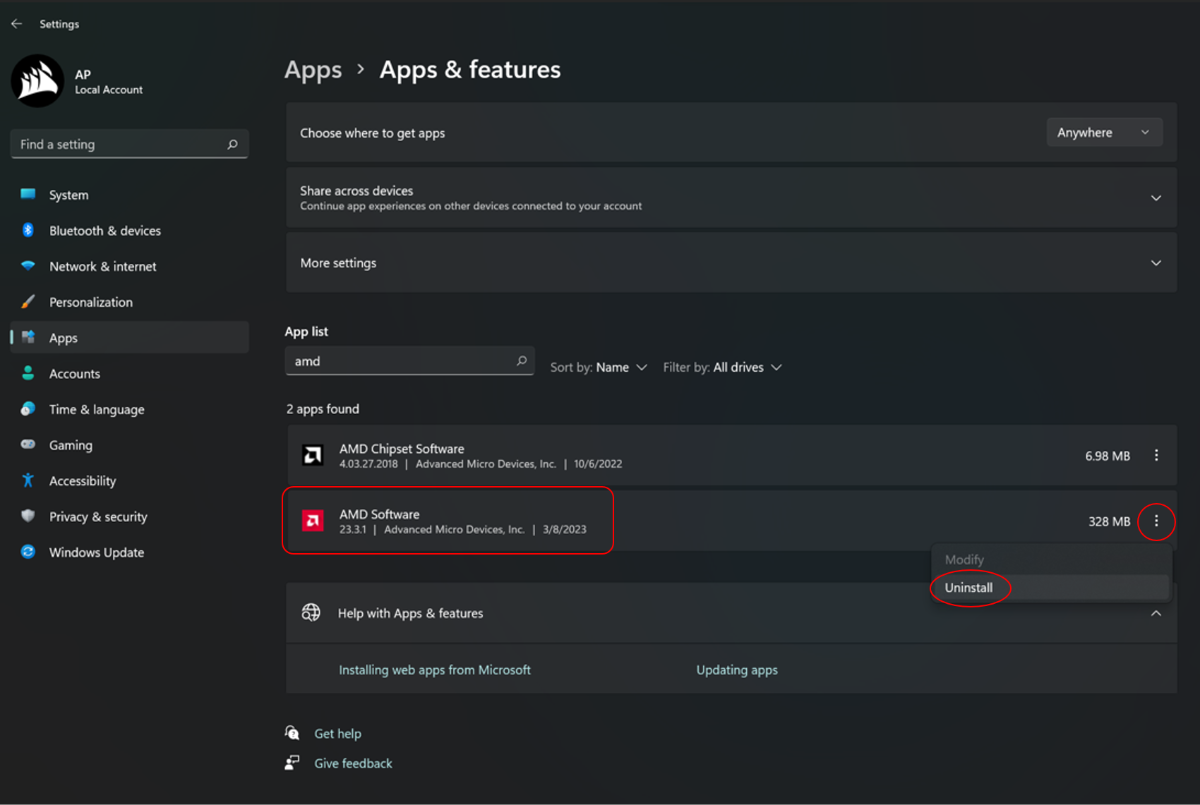Open the Sort by Name dropdown
Viewport: 1200px width, 805px height.
click(598, 368)
